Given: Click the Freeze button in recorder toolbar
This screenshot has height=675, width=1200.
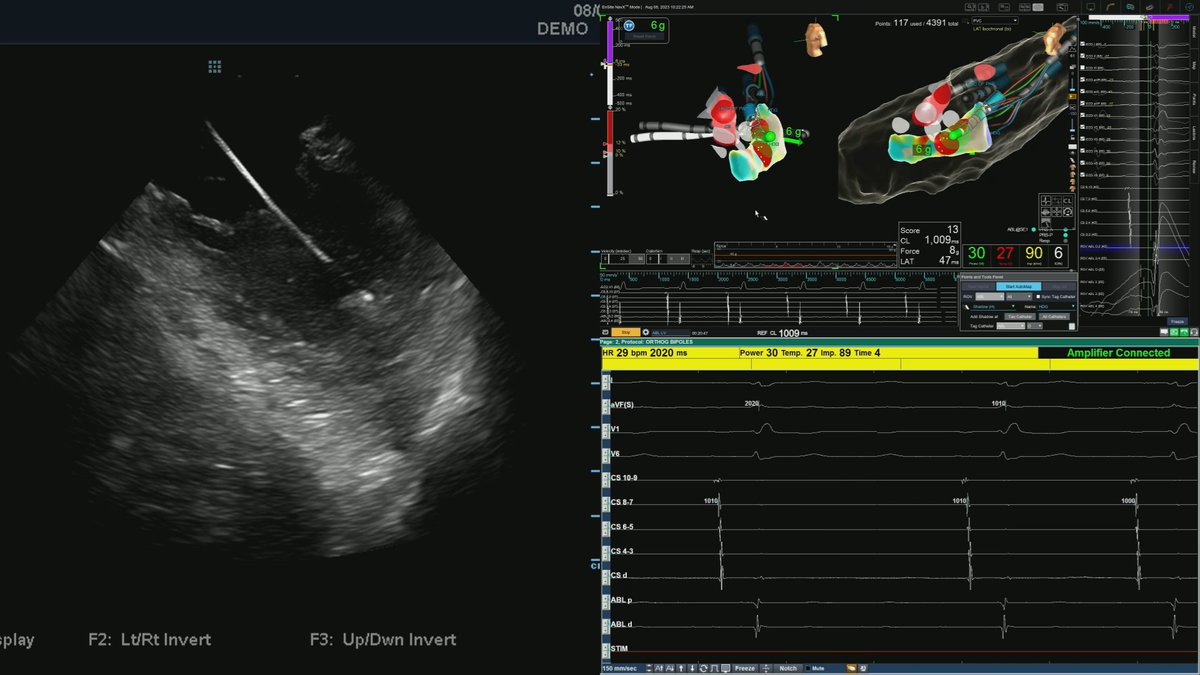Looking at the screenshot, I should (745, 668).
